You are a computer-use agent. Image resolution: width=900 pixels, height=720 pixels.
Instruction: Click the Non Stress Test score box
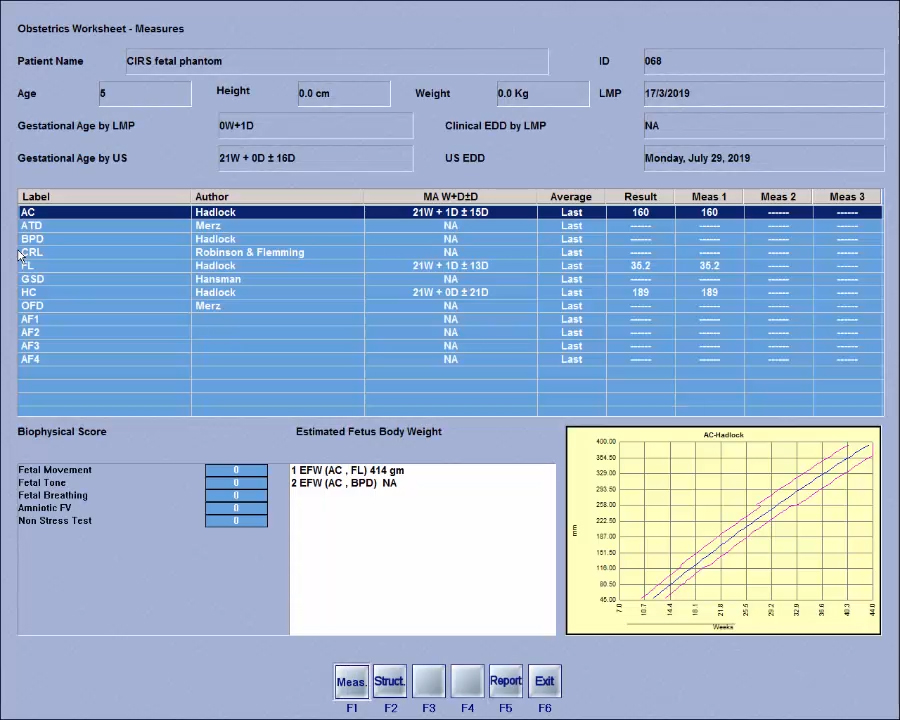point(236,521)
